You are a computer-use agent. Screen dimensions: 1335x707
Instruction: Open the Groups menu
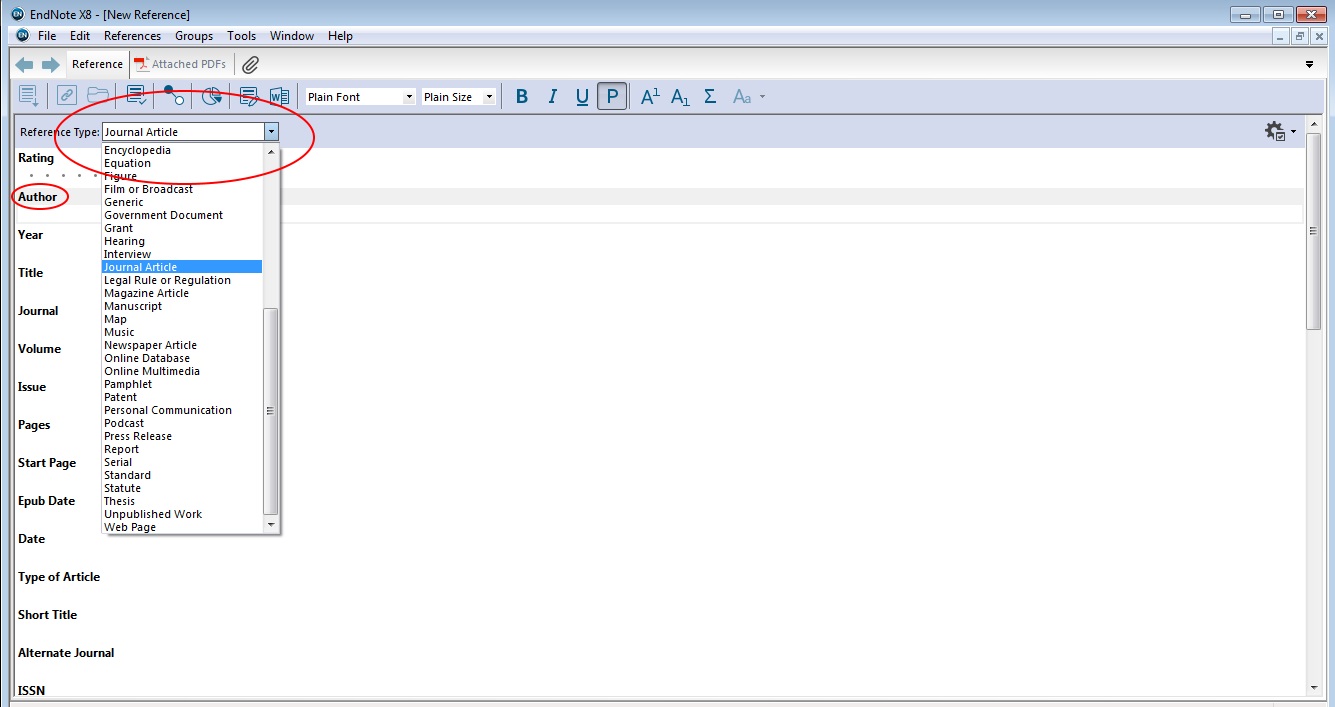194,36
